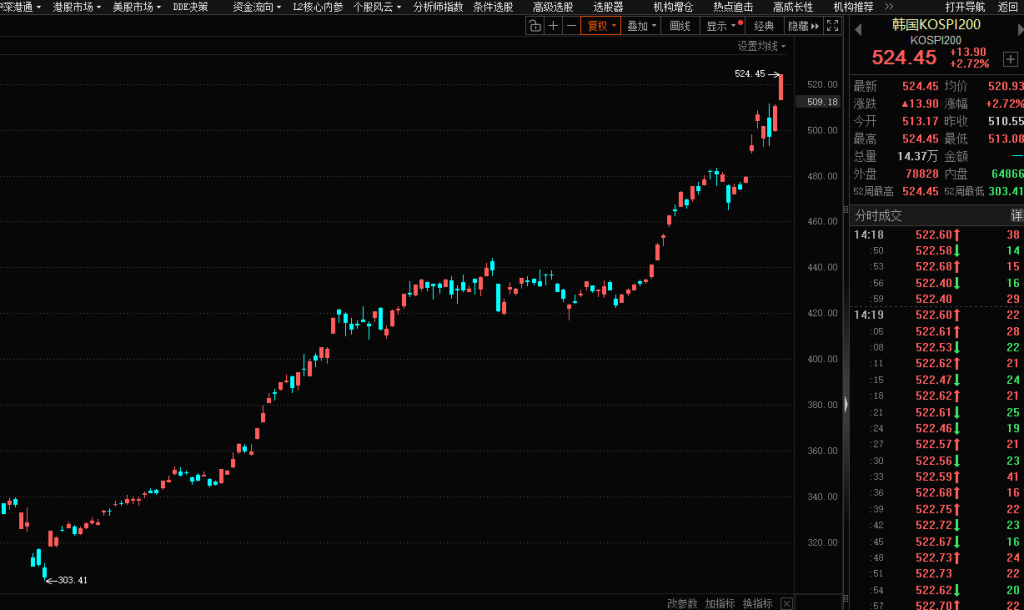
Task: Show more menu items with double chevron
Action: (889, 7)
